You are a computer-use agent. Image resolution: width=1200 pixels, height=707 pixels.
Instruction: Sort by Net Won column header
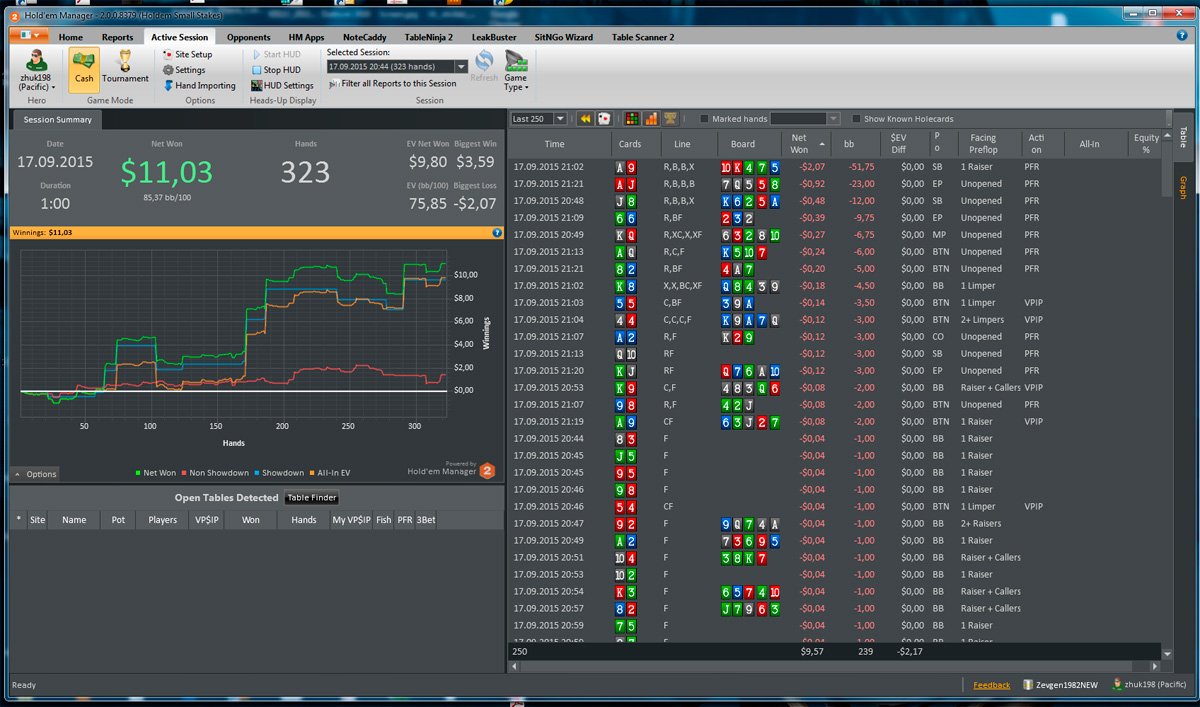807,144
